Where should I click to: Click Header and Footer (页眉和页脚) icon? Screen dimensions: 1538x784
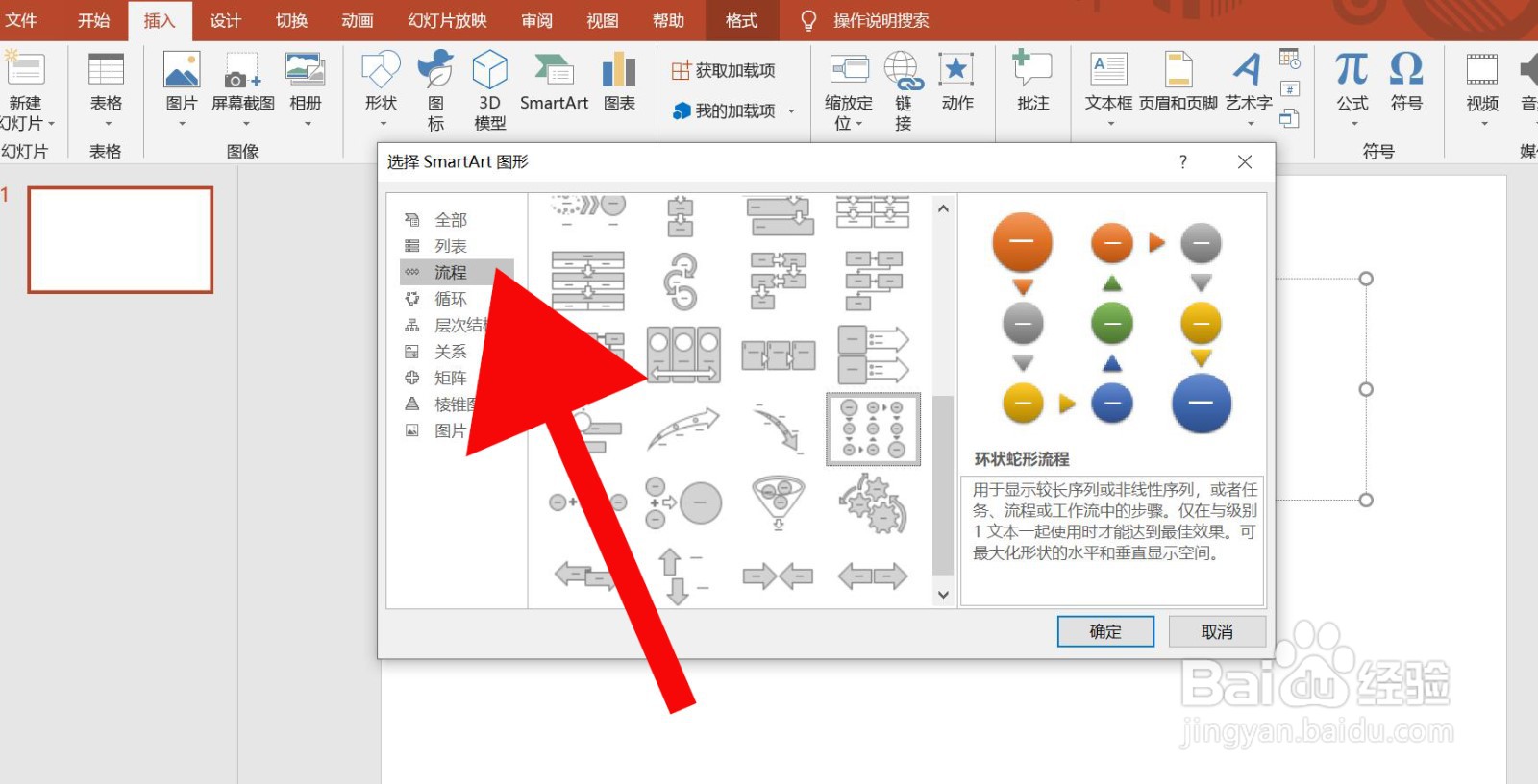point(1178,69)
